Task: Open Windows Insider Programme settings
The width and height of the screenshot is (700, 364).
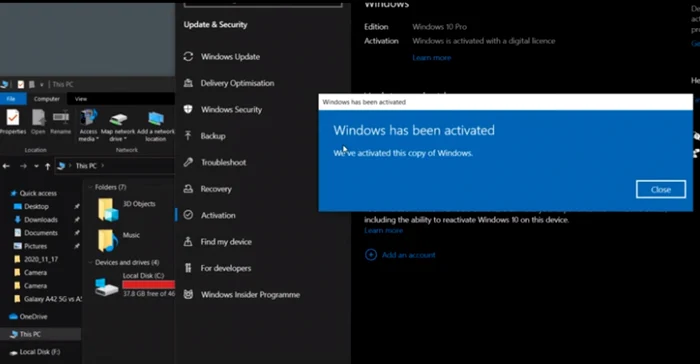Action: pos(250,295)
